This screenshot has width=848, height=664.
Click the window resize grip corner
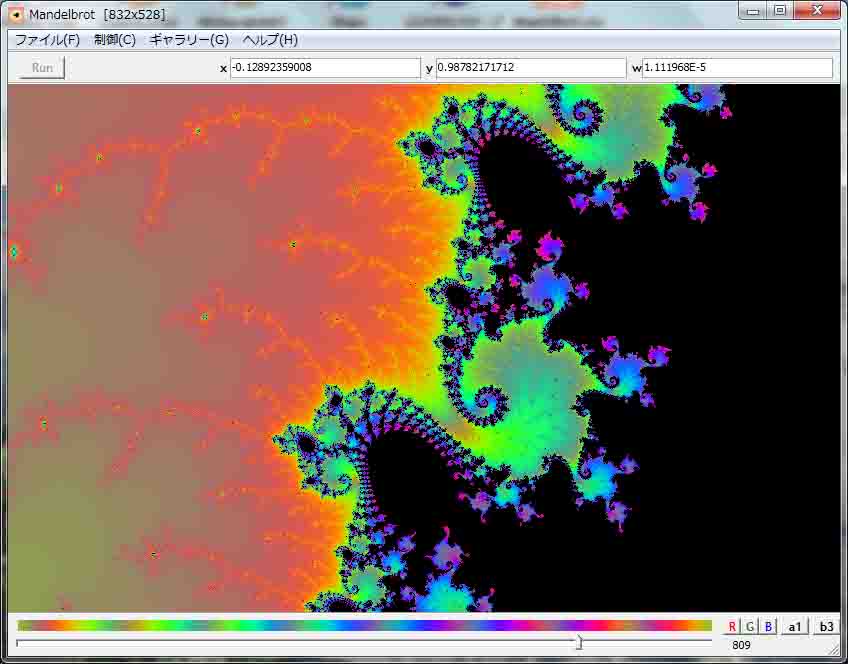(x=834, y=651)
